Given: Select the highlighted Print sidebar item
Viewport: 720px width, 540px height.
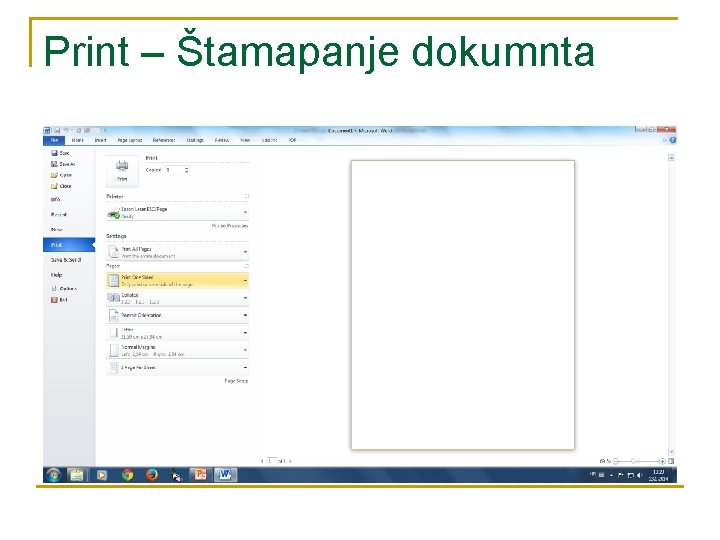Looking at the screenshot, I should [69, 245].
